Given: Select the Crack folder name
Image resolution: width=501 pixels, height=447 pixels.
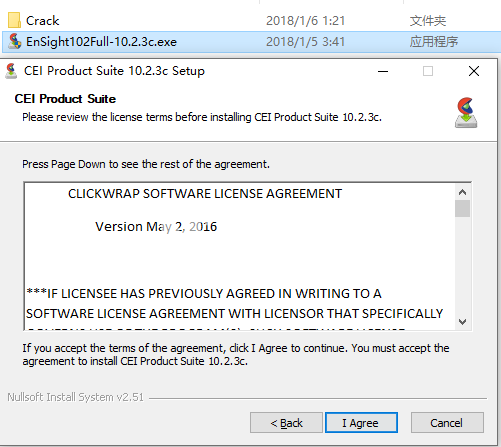Looking at the screenshot, I should pyautogui.click(x=43, y=21).
